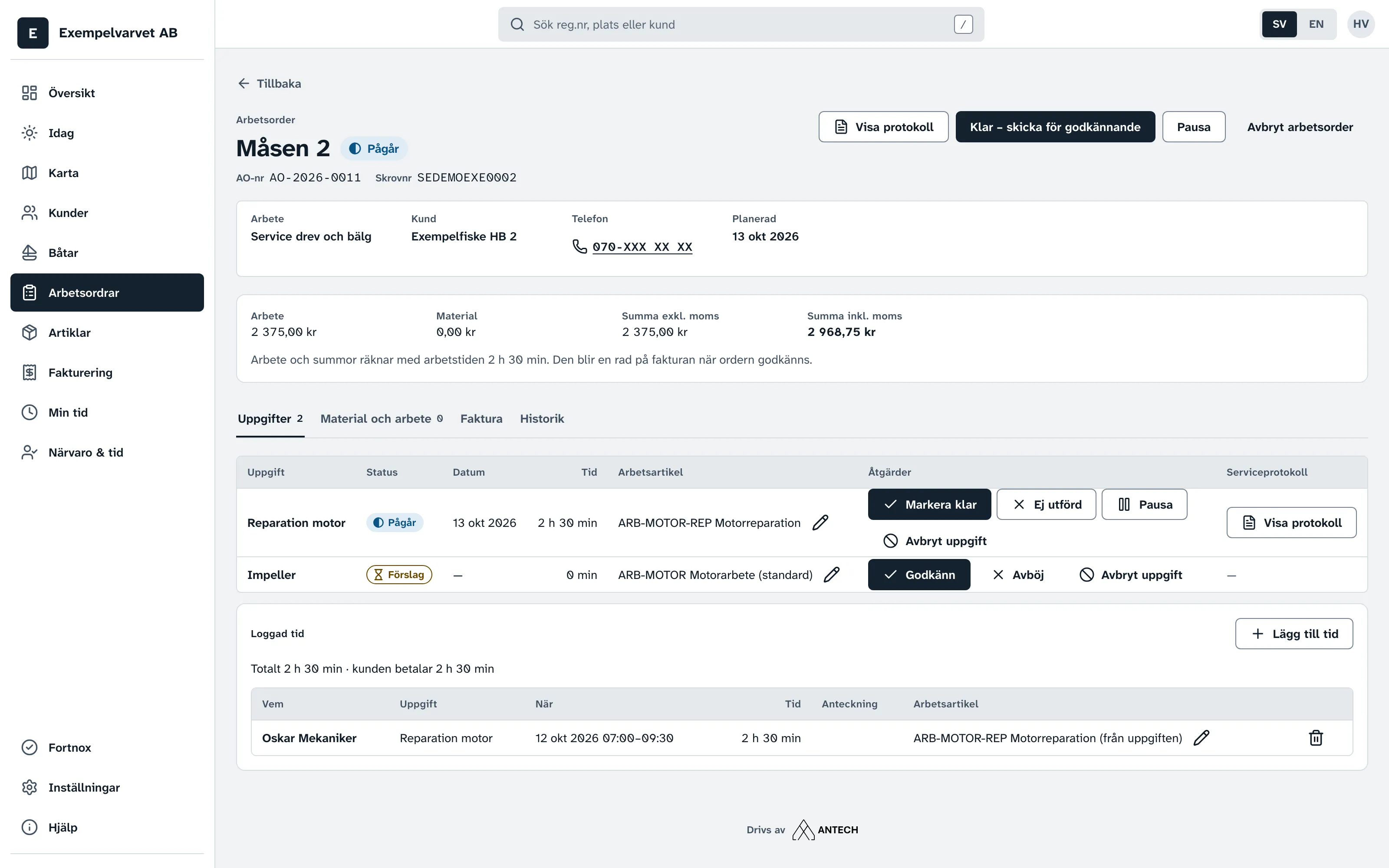Open the Uppgifter tab
This screenshot has width=1389, height=868.
click(x=270, y=419)
